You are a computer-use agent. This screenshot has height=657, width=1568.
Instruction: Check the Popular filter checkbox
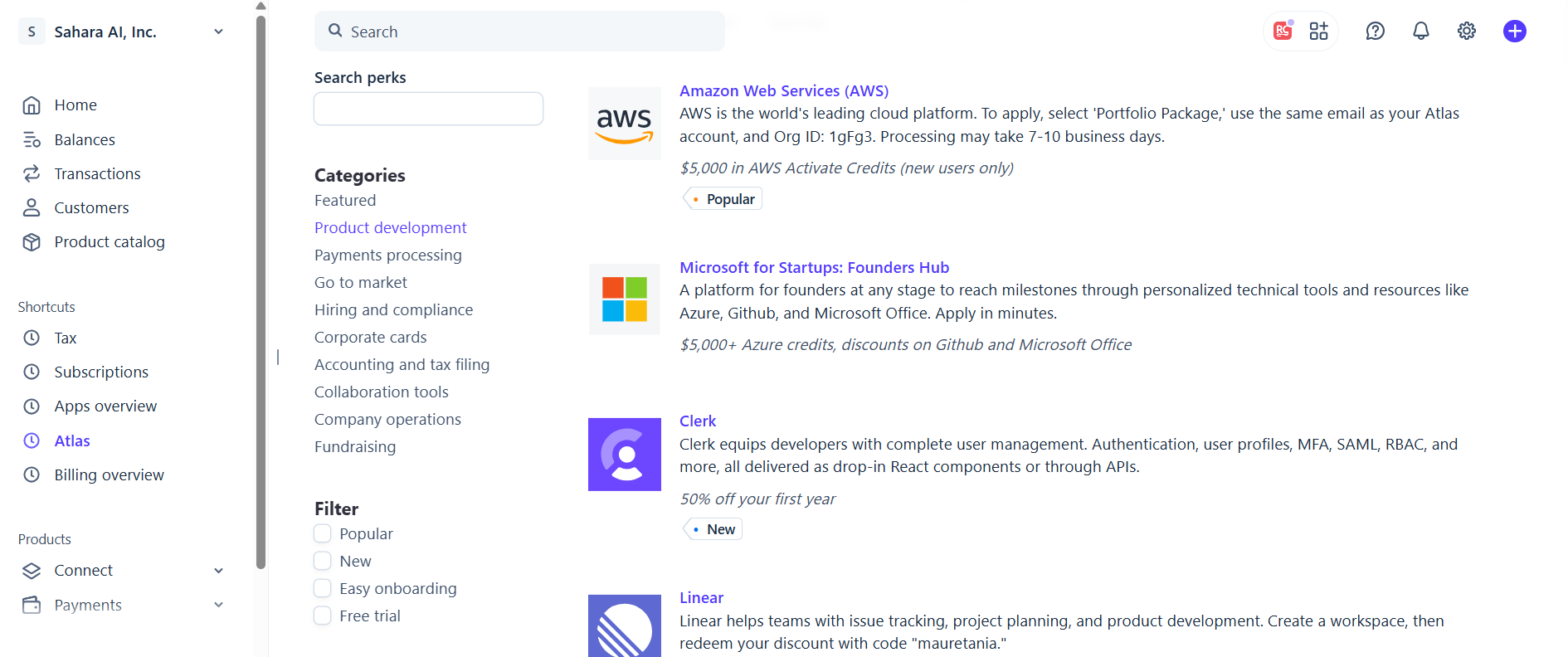coord(323,533)
